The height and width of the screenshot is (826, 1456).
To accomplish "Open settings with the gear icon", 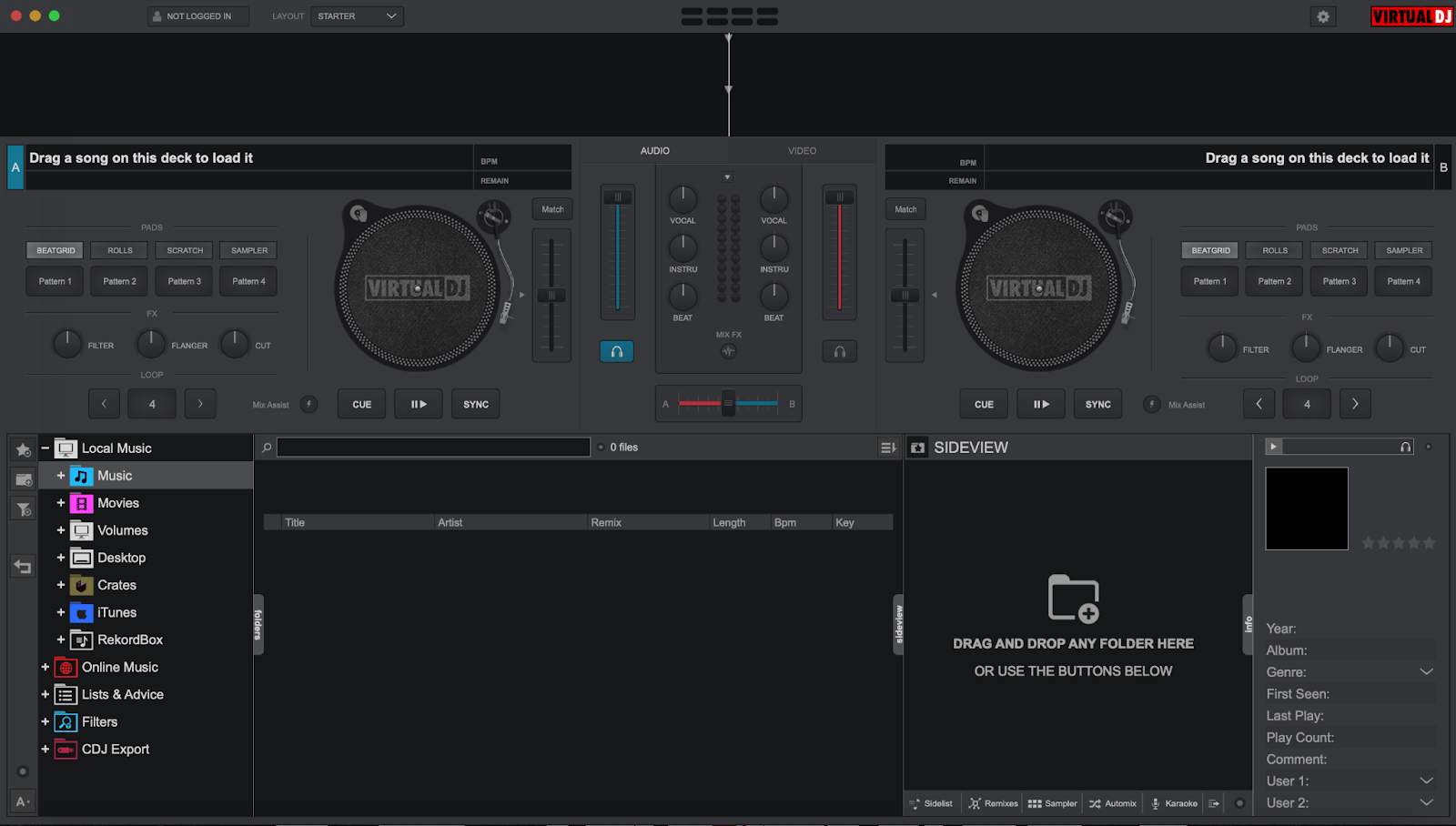I will [x=1323, y=16].
